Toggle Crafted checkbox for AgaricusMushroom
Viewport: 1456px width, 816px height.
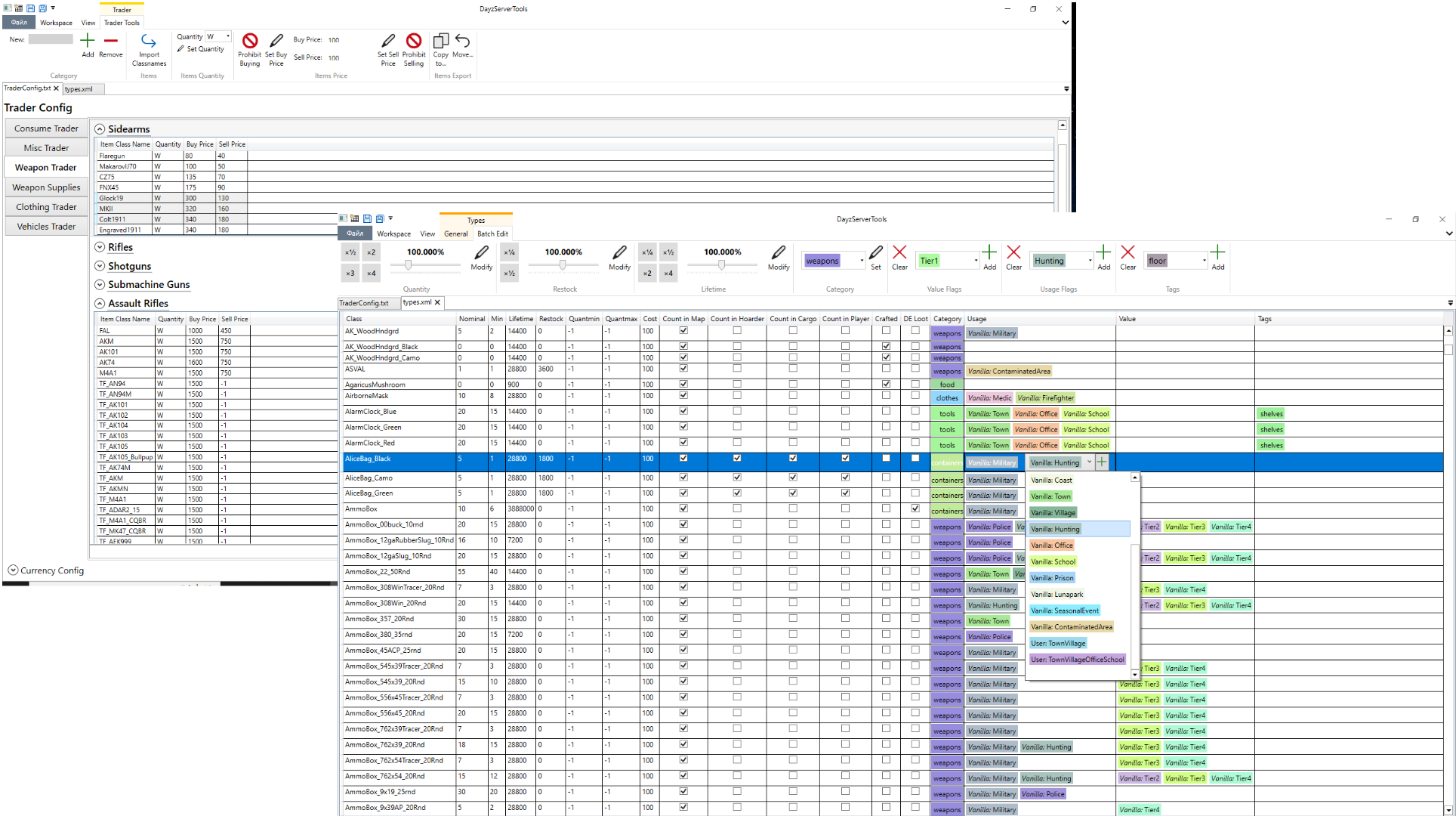coord(886,384)
